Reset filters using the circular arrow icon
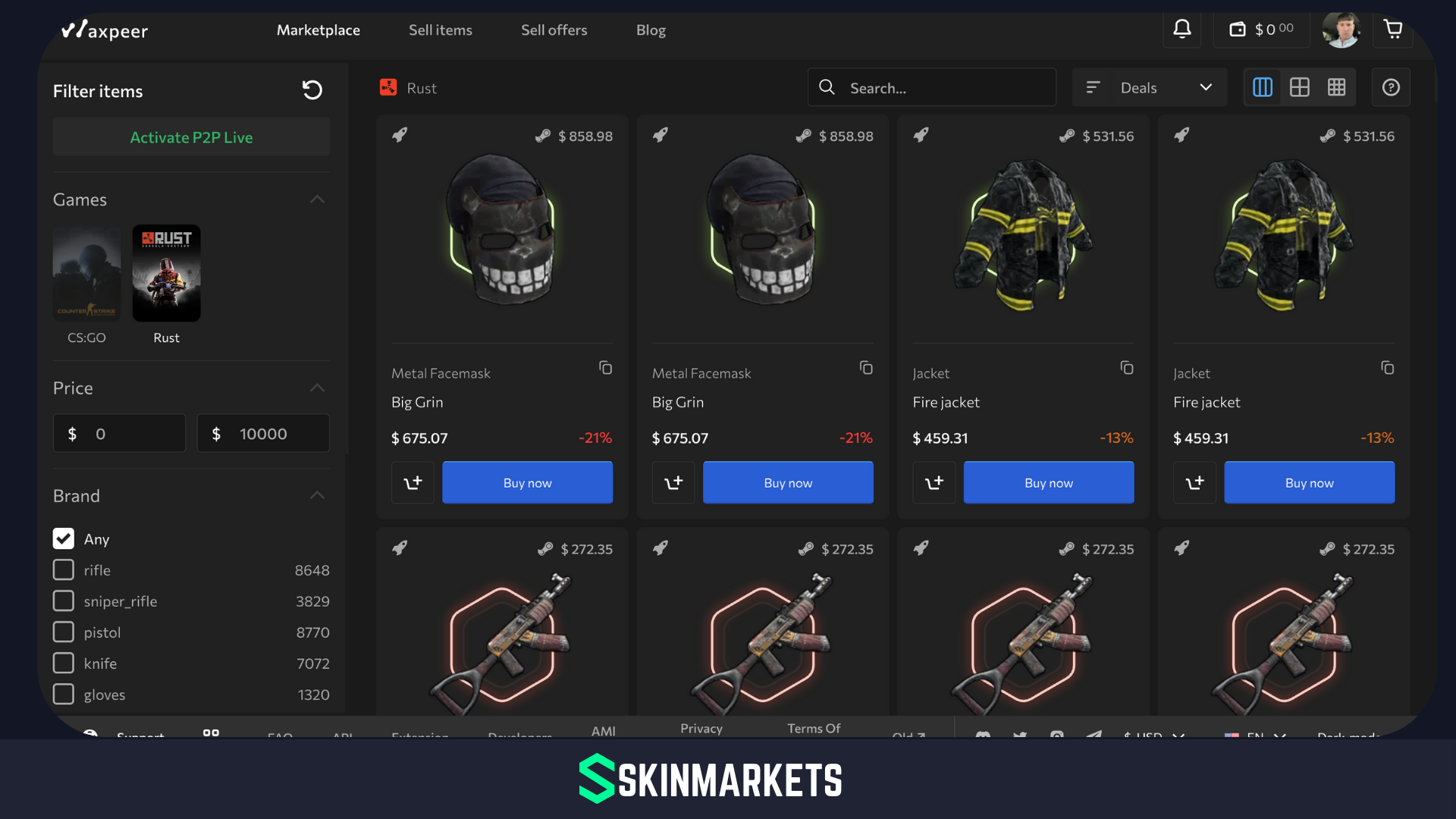The height and width of the screenshot is (819, 1456). 312,89
